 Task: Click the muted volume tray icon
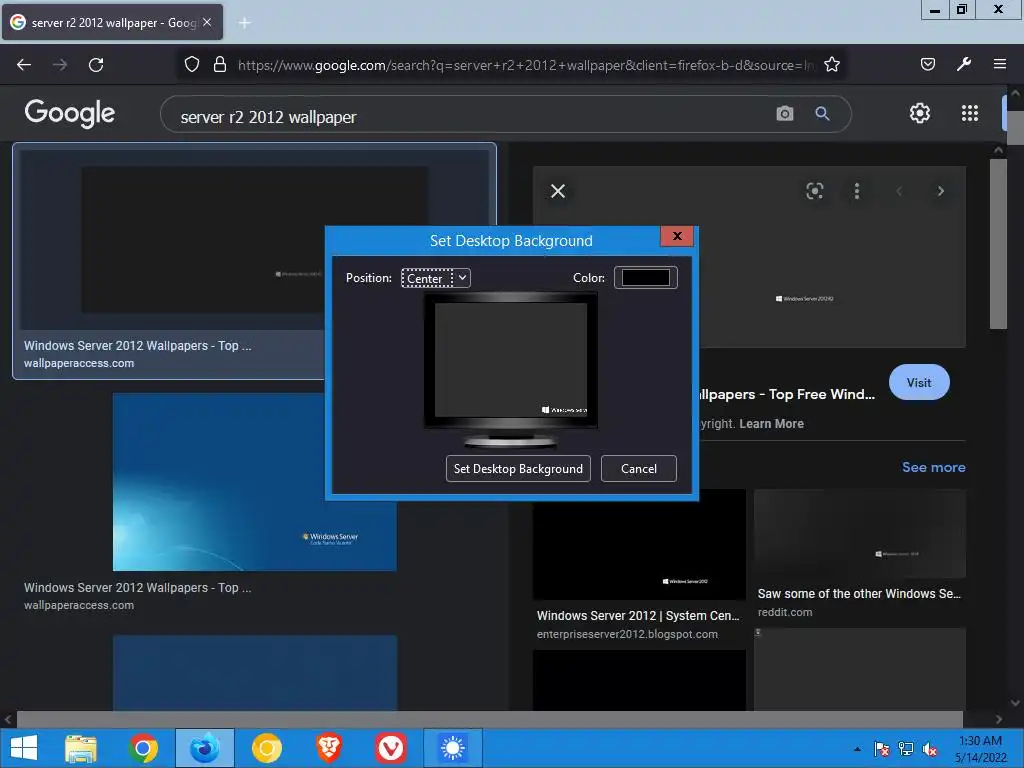coord(930,749)
